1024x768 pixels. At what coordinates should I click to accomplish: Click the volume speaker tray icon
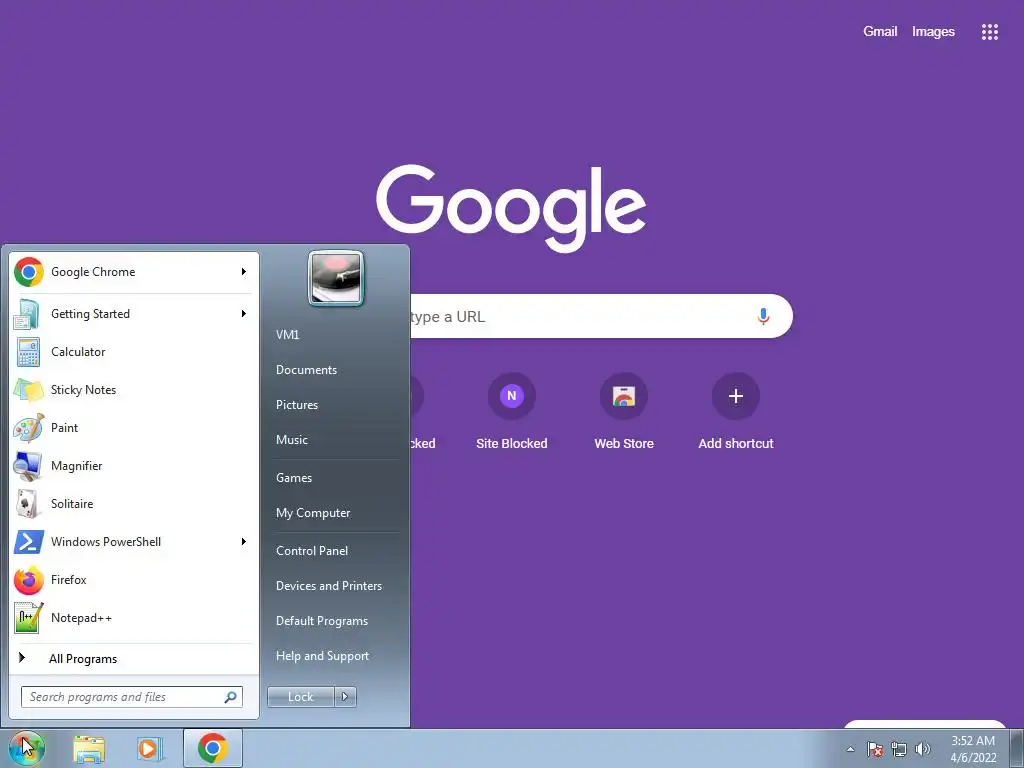point(923,749)
